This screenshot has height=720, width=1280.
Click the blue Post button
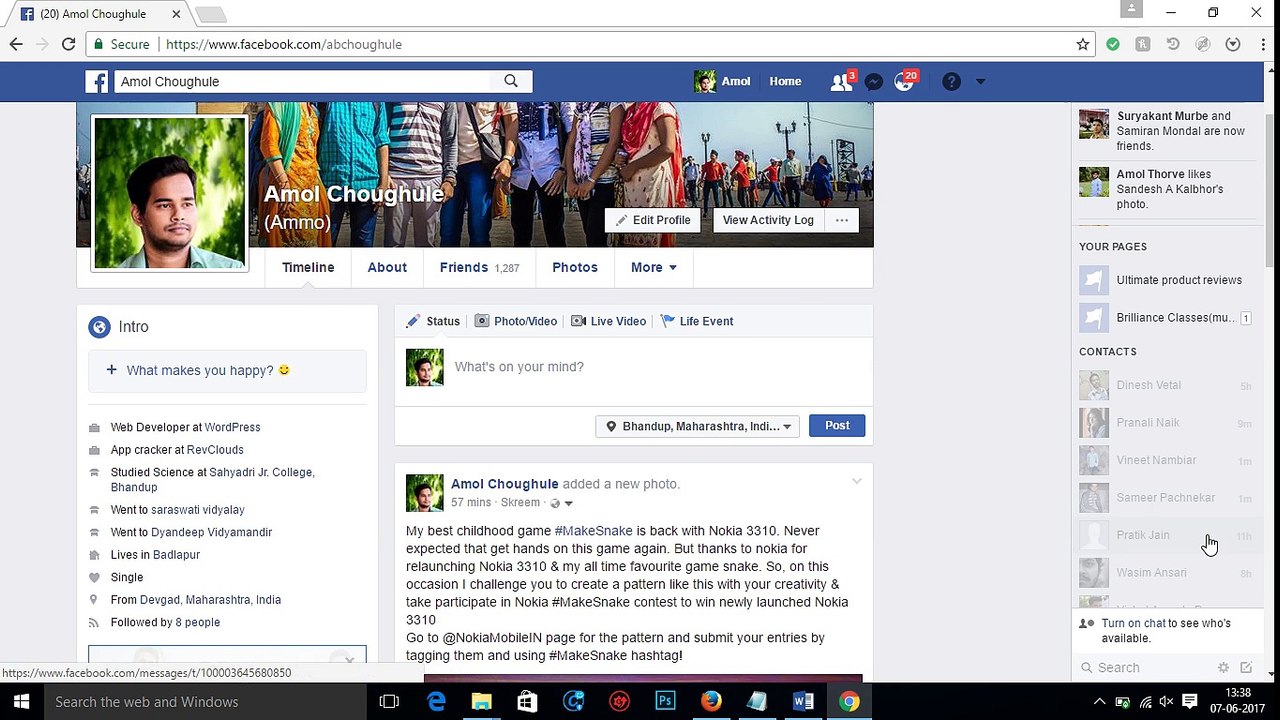pyautogui.click(x=837, y=426)
